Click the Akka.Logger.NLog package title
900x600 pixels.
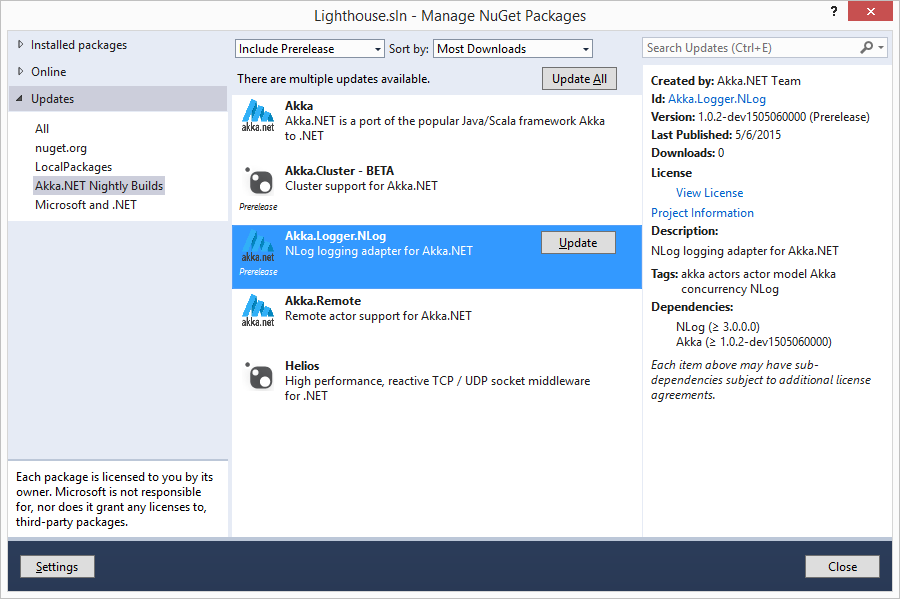[x=335, y=236]
